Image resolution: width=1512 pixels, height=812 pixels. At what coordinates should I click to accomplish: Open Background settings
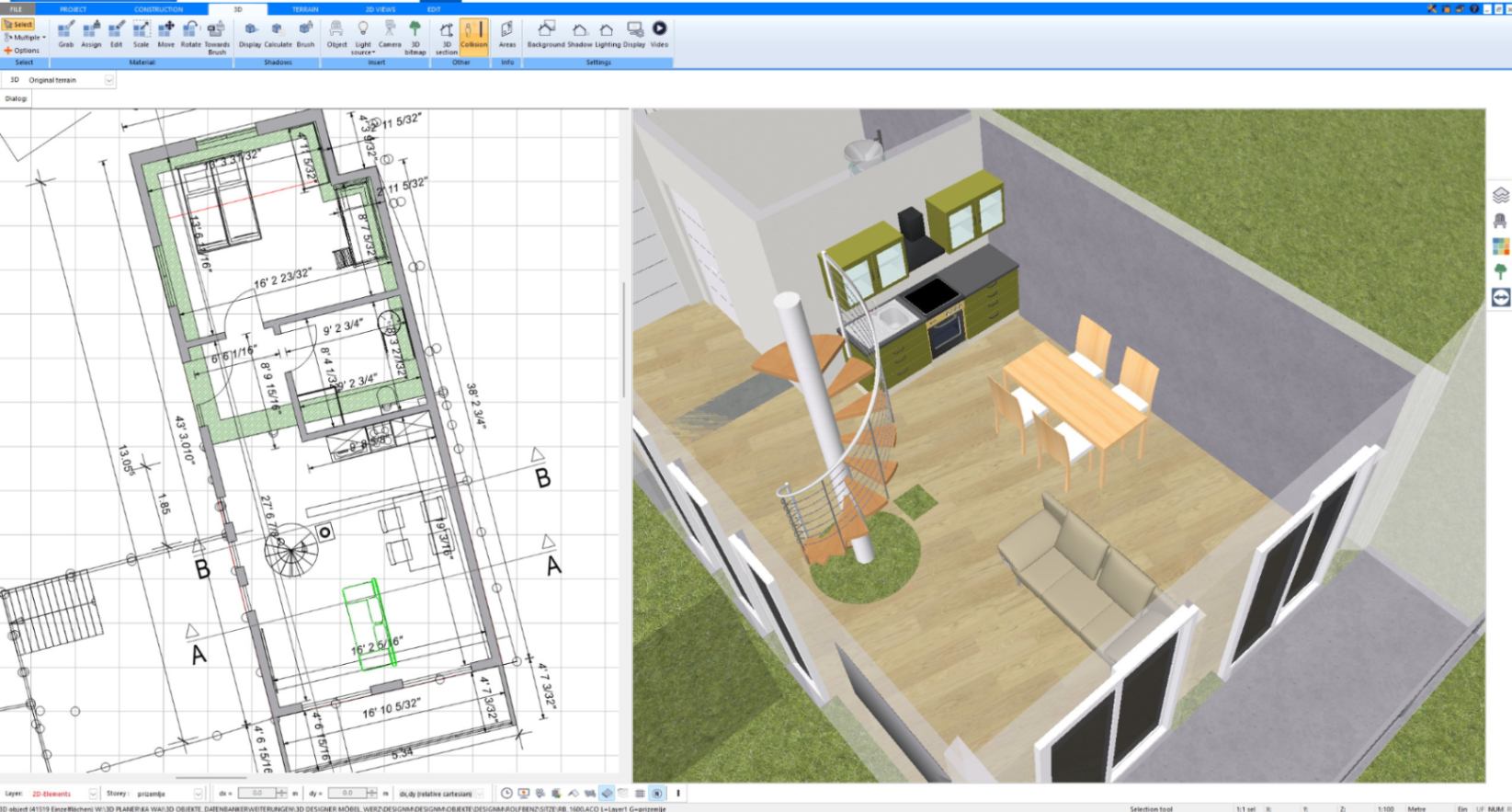click(546, 34)
